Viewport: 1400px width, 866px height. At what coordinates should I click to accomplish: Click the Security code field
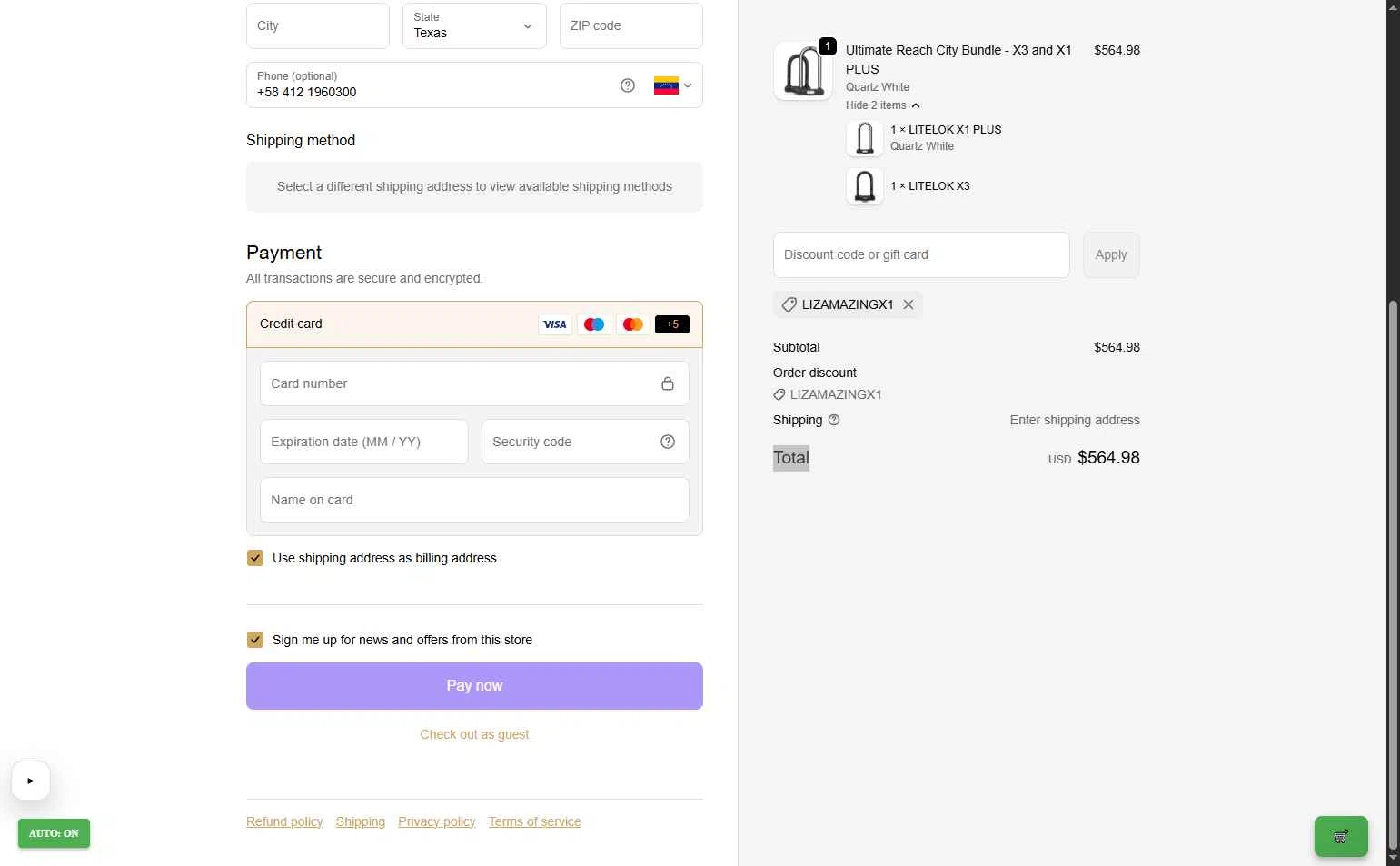tap(585, 442)
